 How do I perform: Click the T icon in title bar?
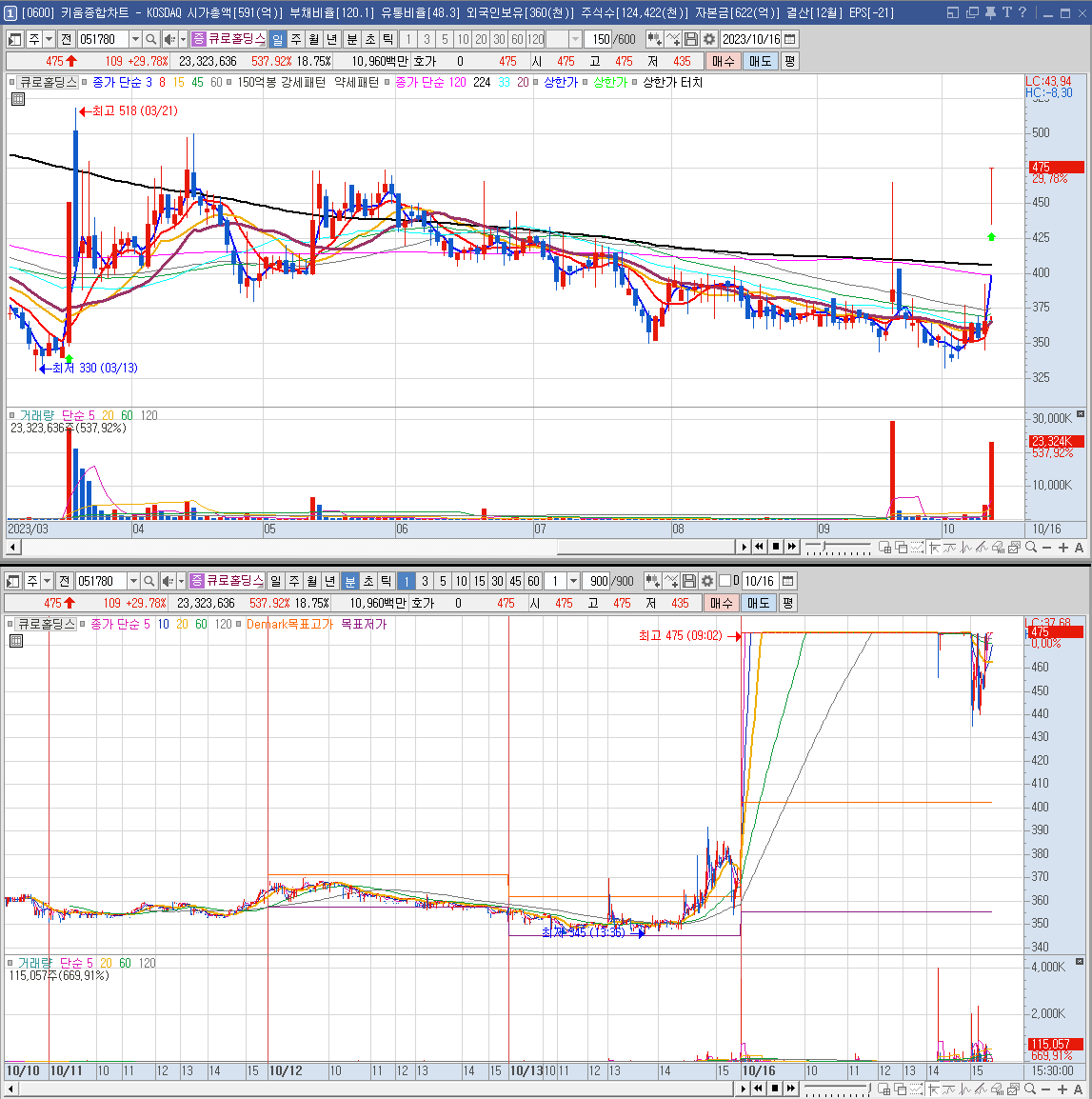(x=1006, y=12)
